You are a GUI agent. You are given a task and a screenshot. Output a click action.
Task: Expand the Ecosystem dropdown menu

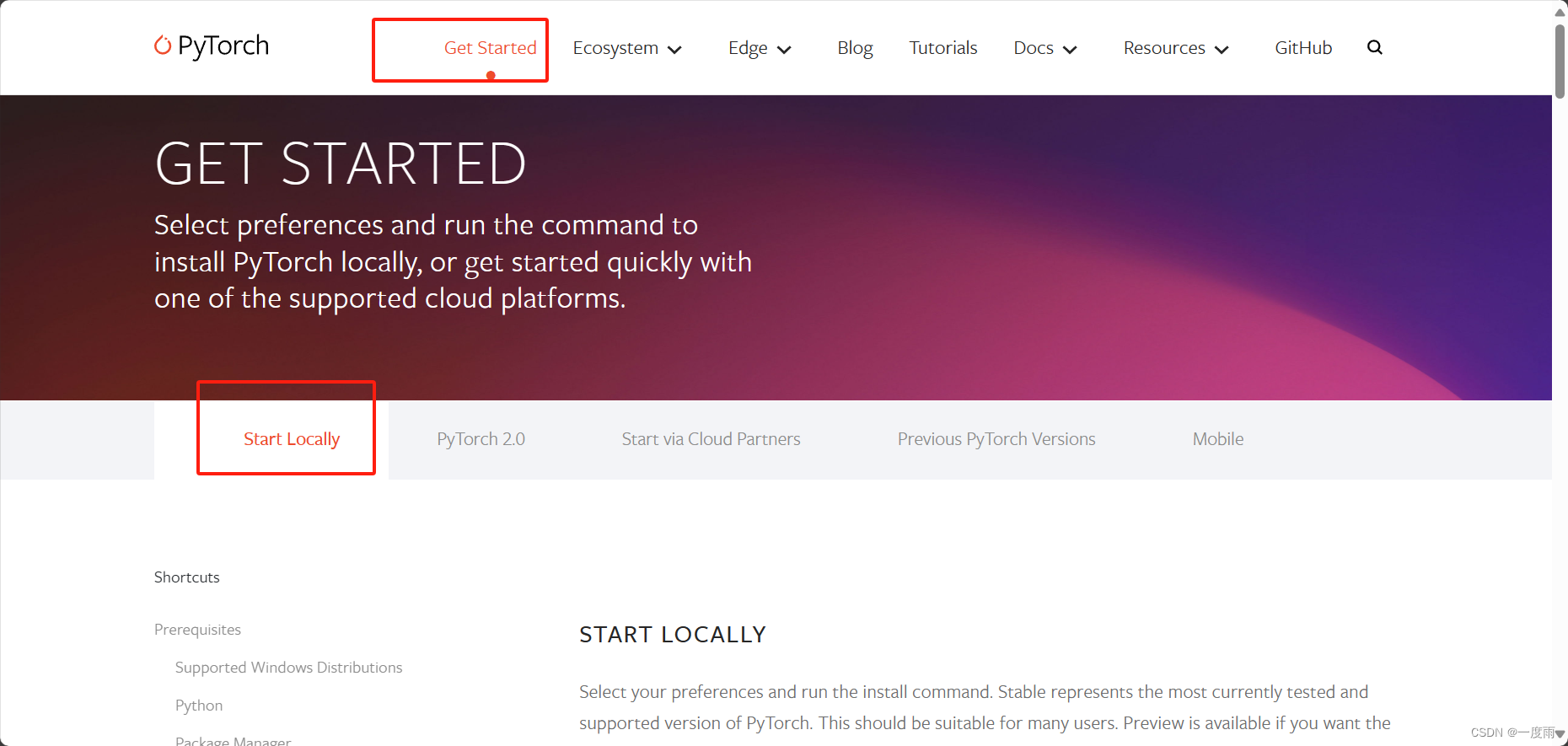(627, 48)
